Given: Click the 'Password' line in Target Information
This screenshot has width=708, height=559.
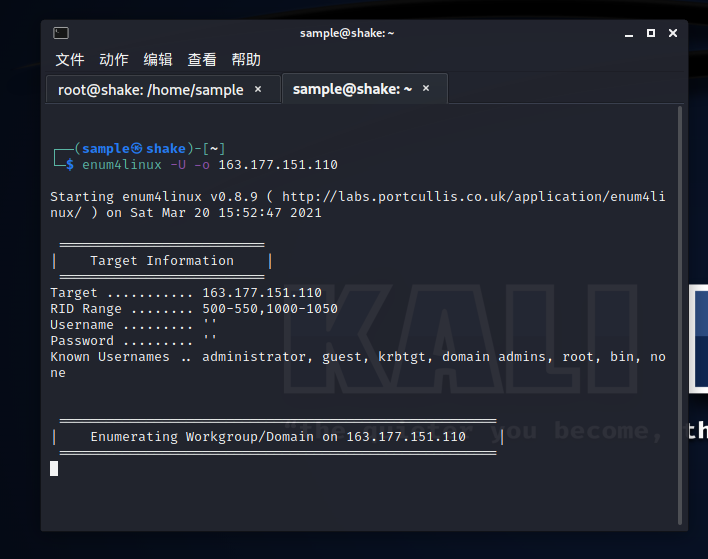Looking at the screenshot, I should (x=134, y=340).
